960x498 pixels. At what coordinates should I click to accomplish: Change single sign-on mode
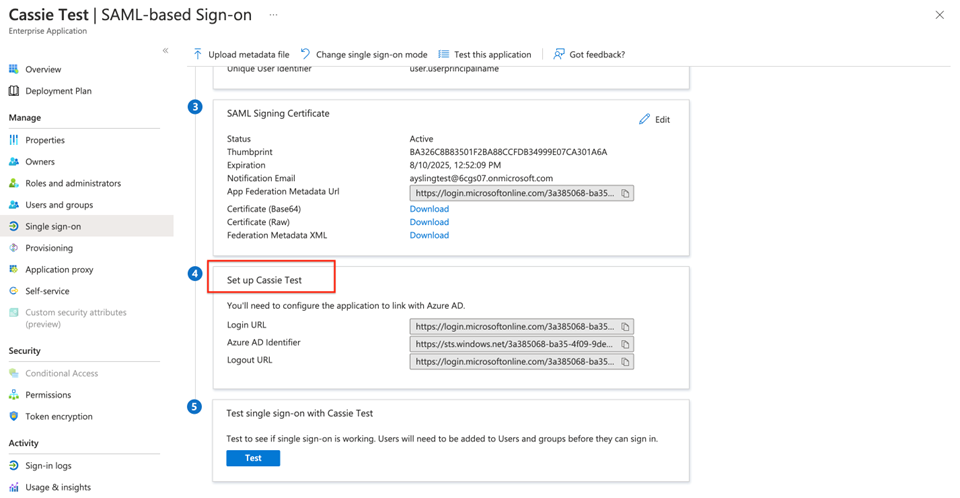pyautogui.click(x=363, y=54)
